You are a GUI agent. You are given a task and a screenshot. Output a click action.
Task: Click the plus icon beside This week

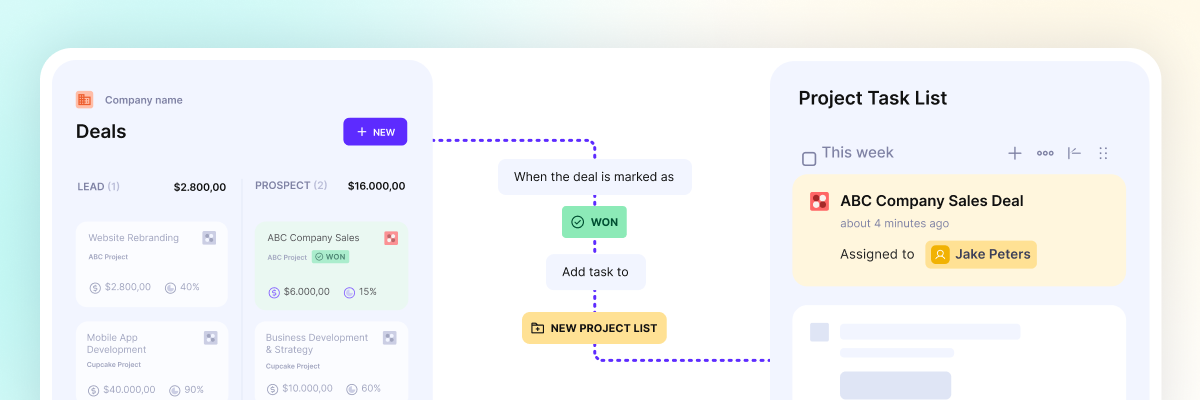click(1014, 153)
